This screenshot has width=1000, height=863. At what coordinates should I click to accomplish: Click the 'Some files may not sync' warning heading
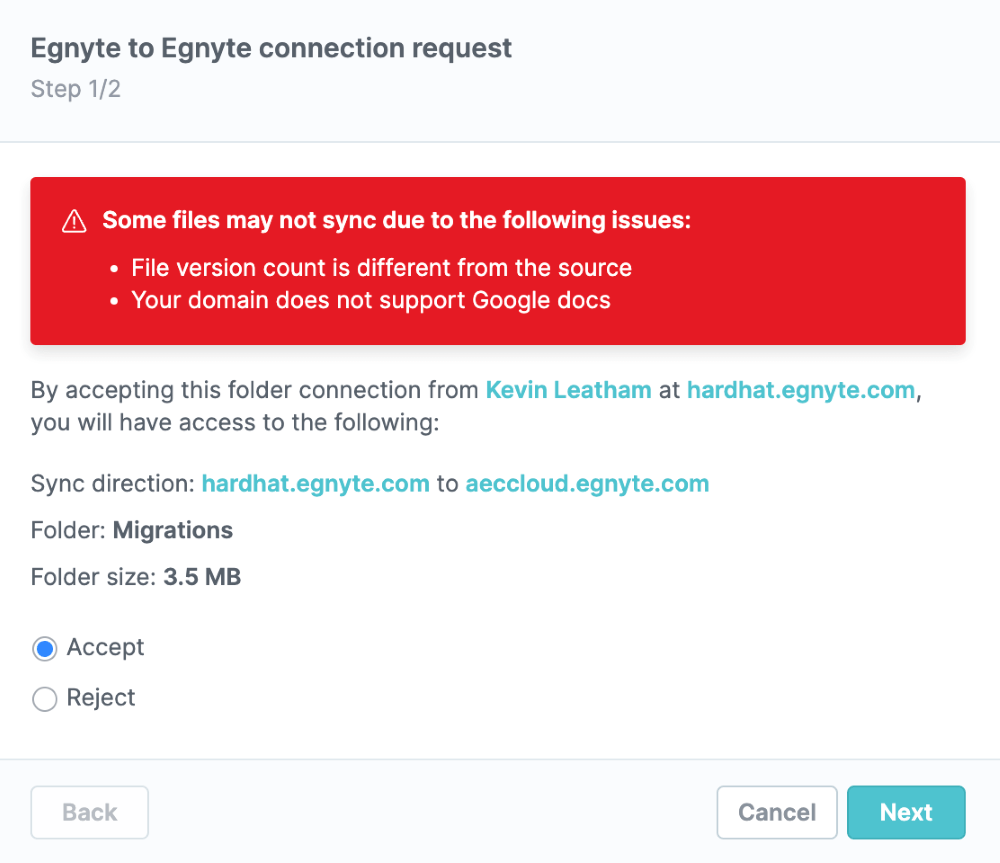pyautogui.click(x=396, y=220)
